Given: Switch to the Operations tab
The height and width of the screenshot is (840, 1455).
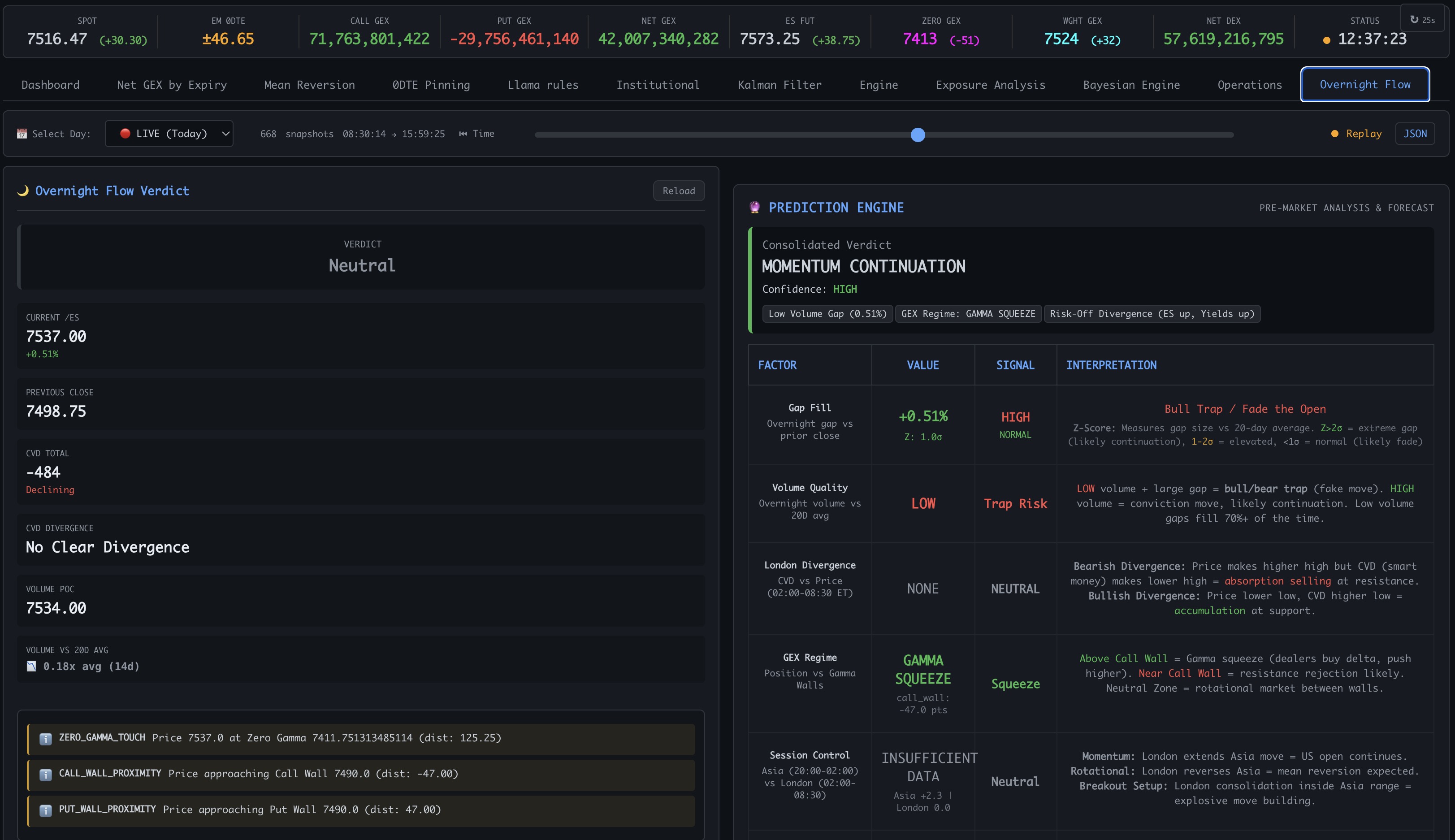Looking at the screenshot, I should (1250, 85).
